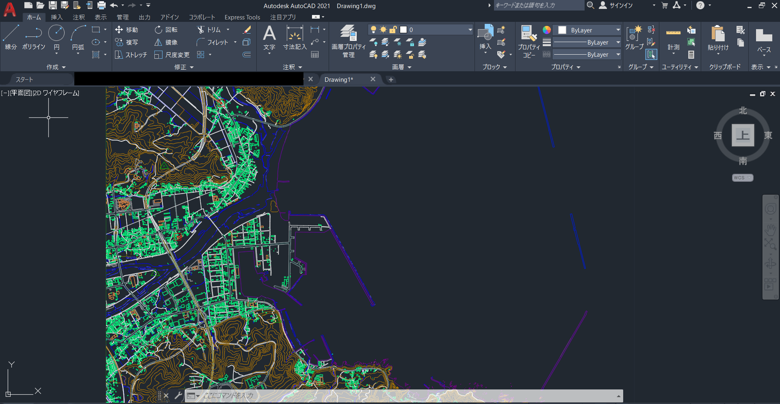This screenshot has width=780, height=404.
Task: Switch to the 挿入 ribbon tab
Action: click(57, 17)
